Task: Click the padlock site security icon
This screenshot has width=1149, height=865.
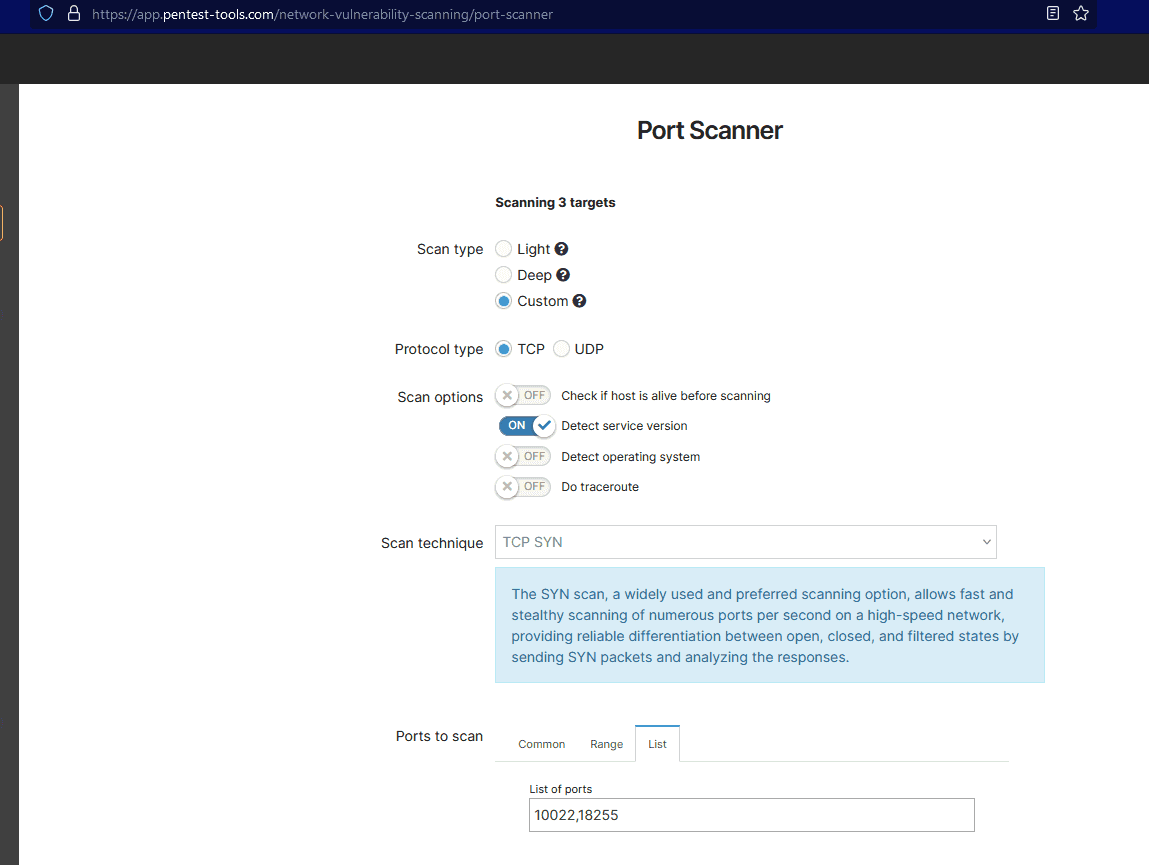Action: click(72, 14)
